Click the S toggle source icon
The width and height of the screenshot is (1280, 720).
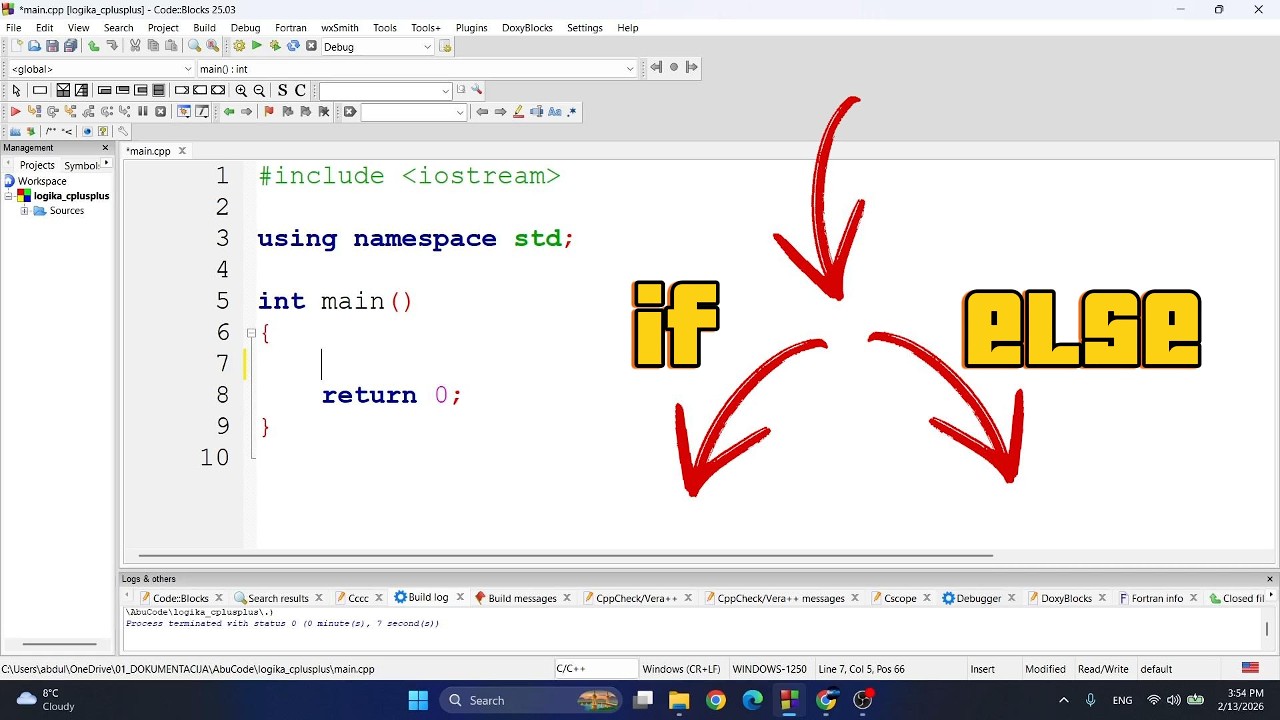[x=282, y=91]
